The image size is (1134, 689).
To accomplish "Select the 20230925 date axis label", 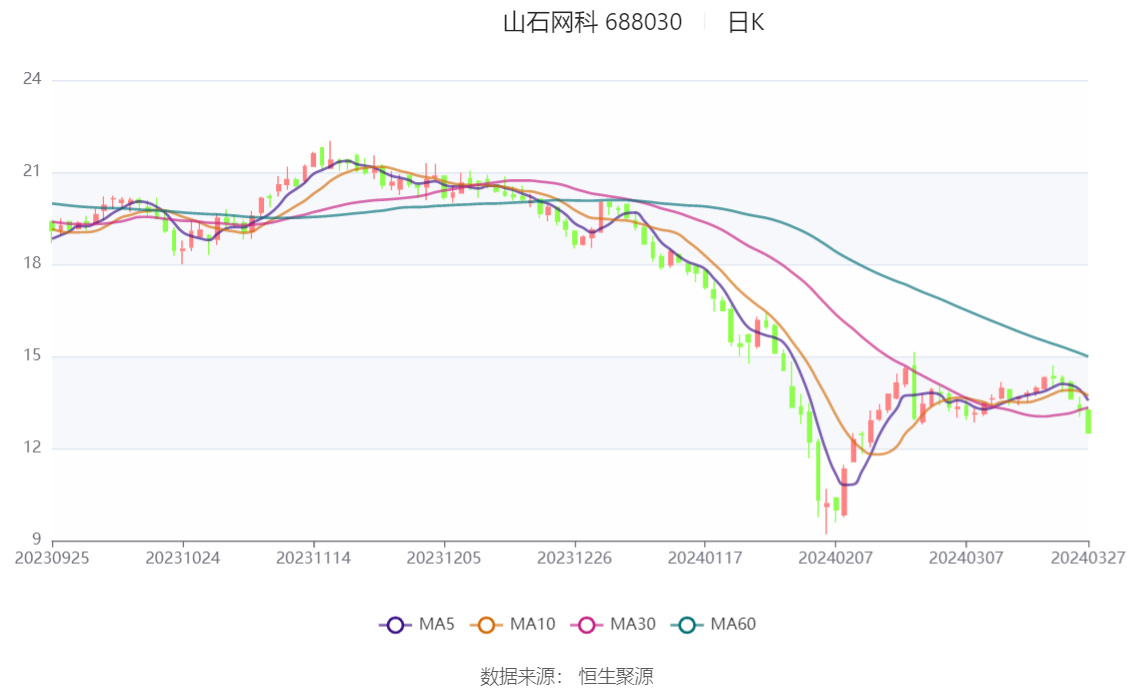I will pyautogui.click(x=52, y=558).
